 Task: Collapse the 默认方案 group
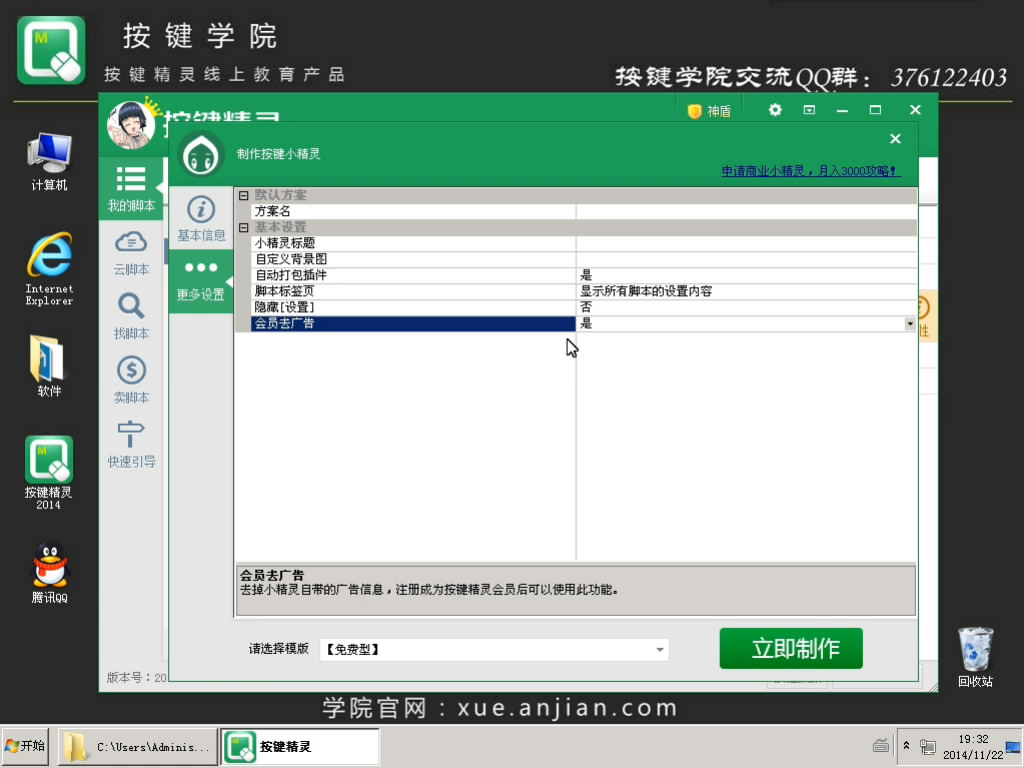pyautogui.click(x=244, y=195)
